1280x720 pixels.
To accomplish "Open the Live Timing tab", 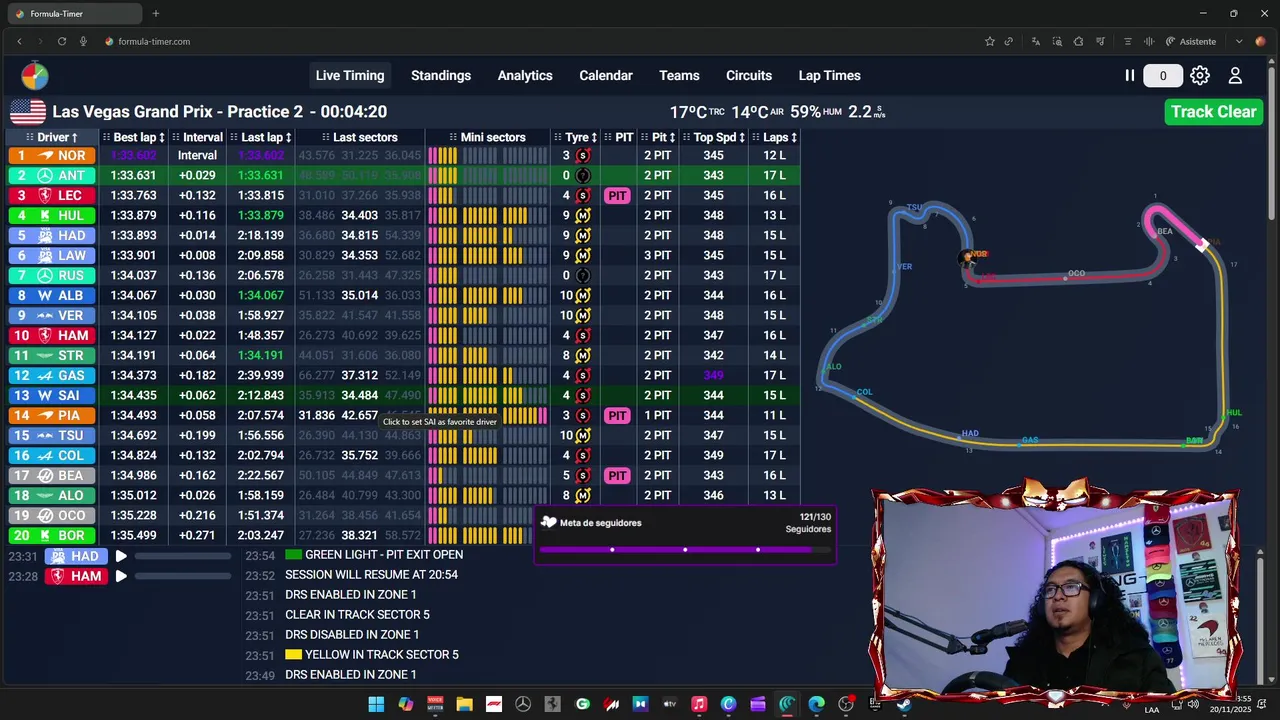I will (x=350, y=76).
